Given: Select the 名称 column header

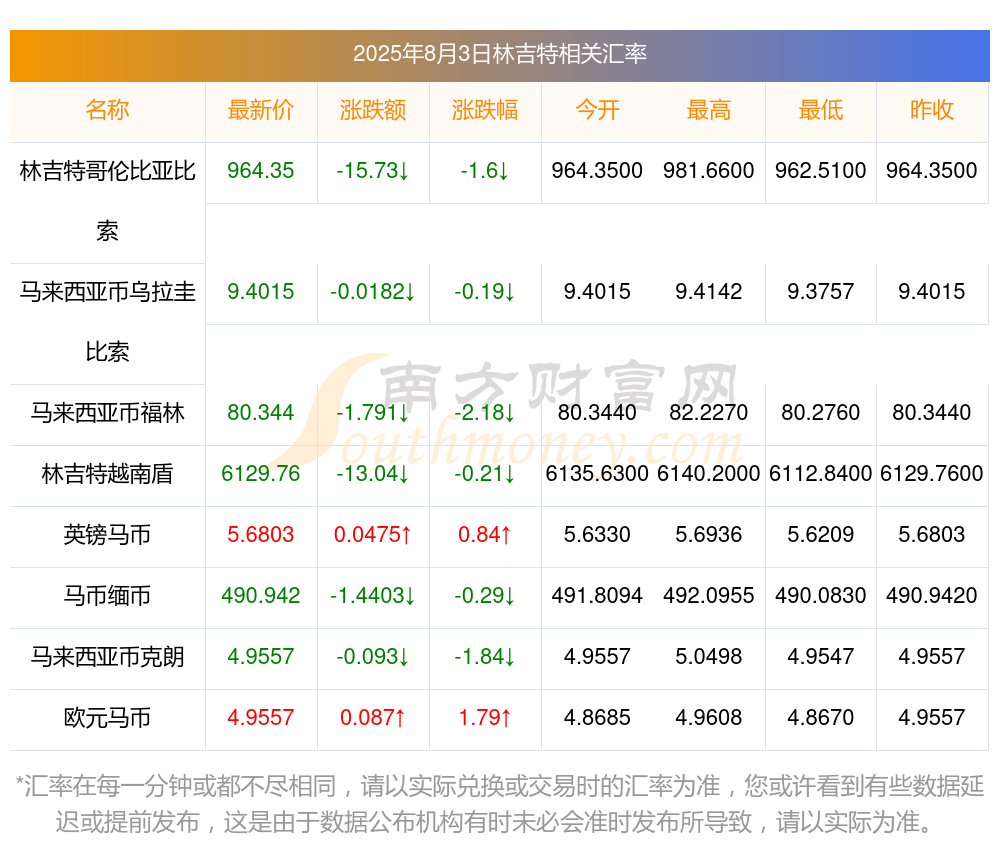Looking at the screenshot, I should tap(107, 110).
